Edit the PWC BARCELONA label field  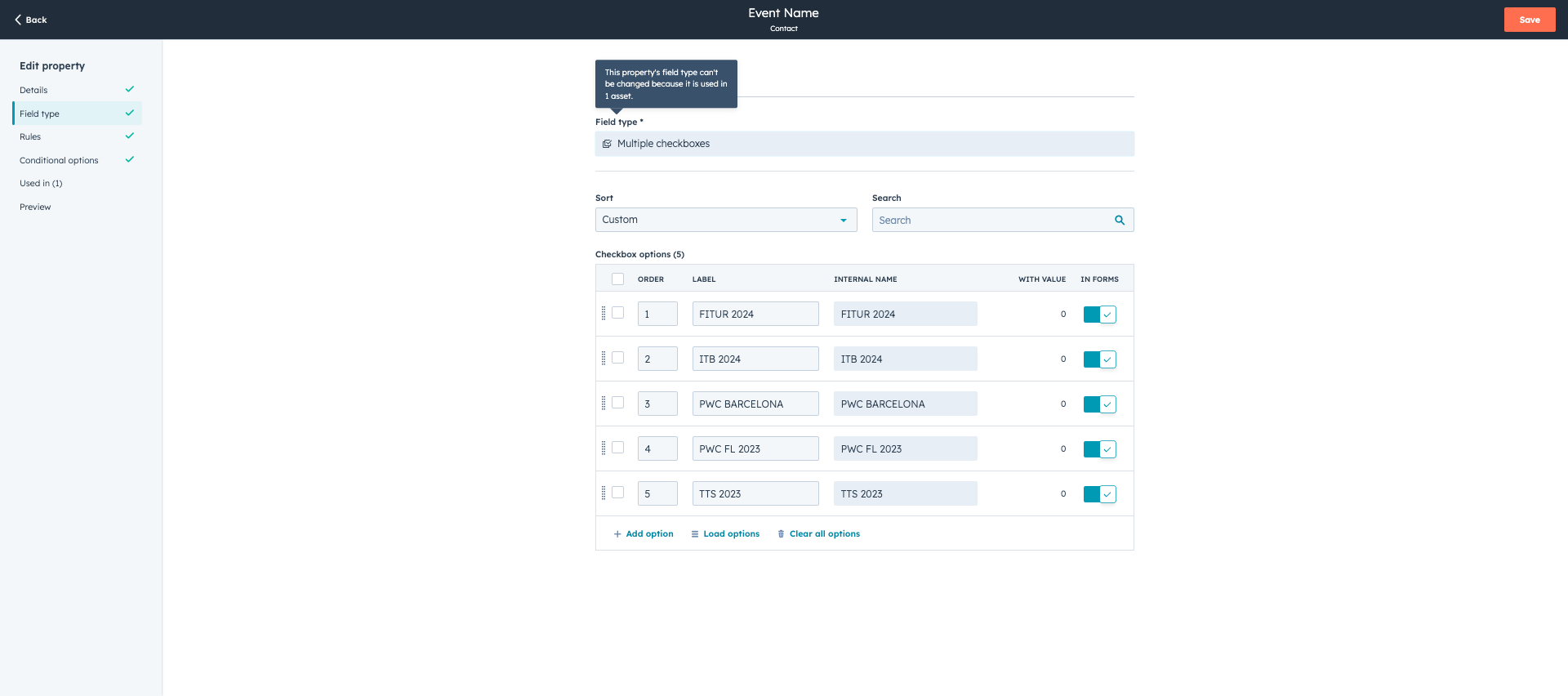[755, 404]
